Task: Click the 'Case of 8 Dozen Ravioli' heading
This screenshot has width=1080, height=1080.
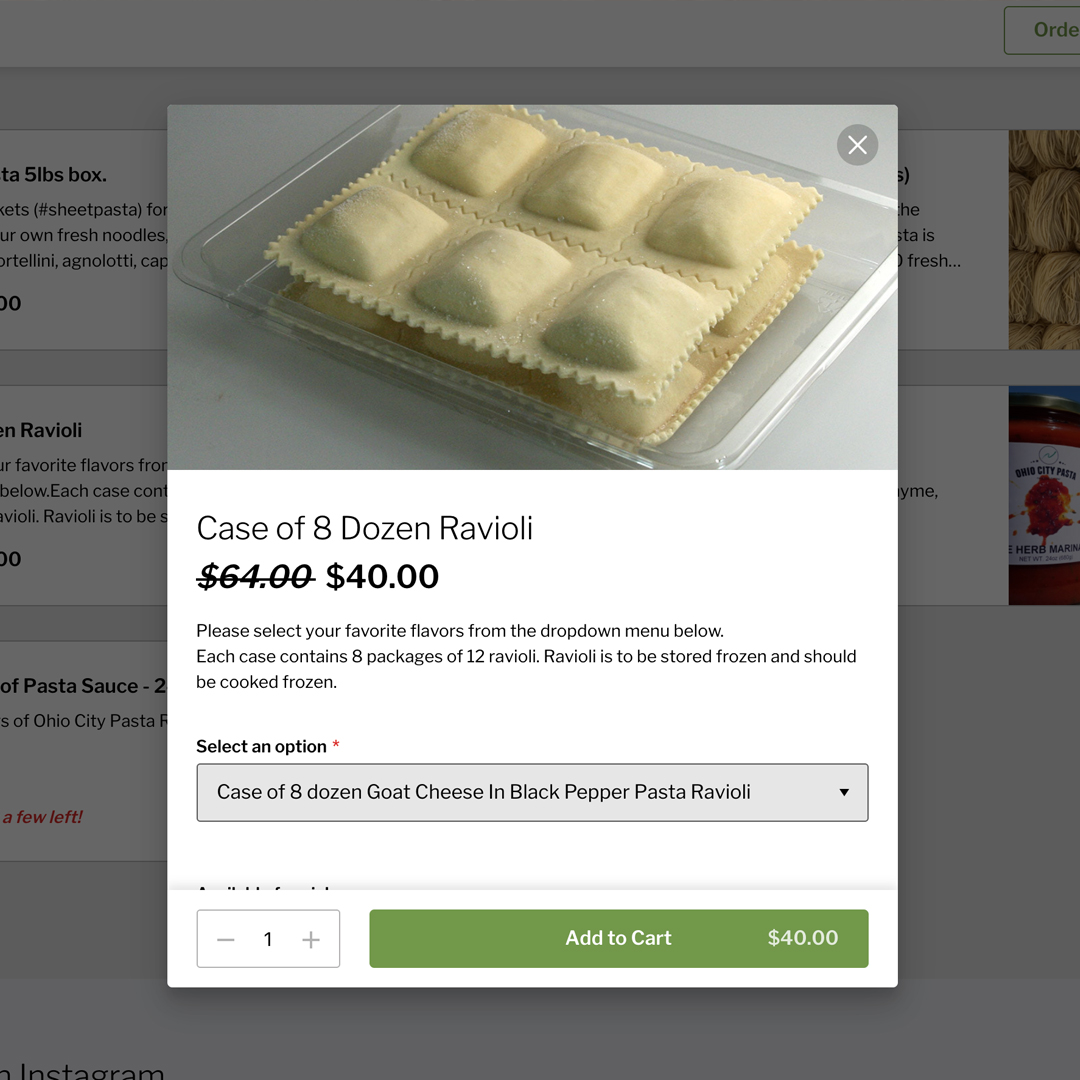Action: click(364, 528)
